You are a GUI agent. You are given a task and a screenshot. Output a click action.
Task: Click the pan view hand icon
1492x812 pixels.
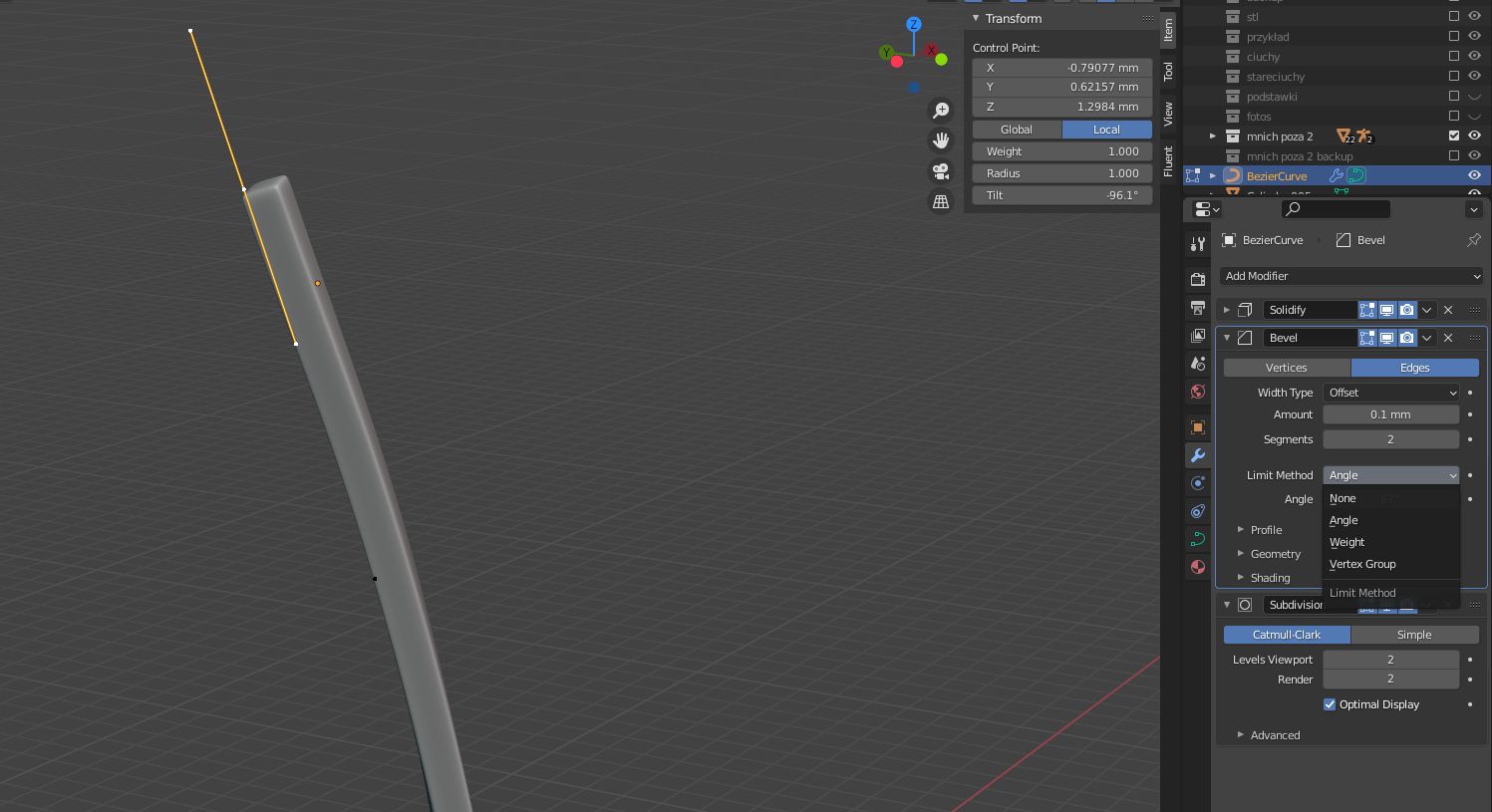(x=940, y=140)
